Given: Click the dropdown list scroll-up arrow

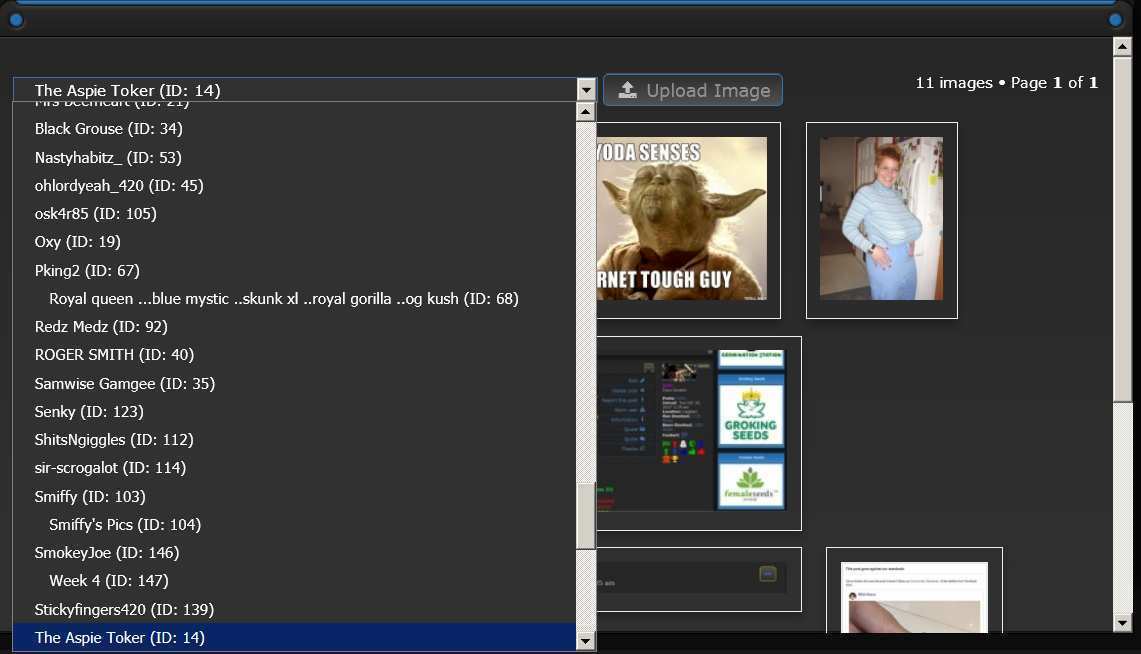Looking at the screenshot, I should click(x=586, y=112).
